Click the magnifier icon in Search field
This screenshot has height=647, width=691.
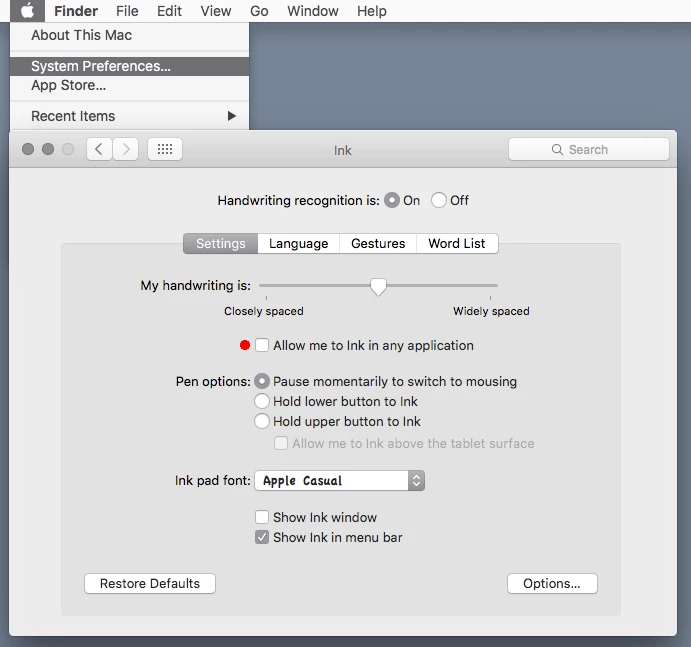point(557,149)
